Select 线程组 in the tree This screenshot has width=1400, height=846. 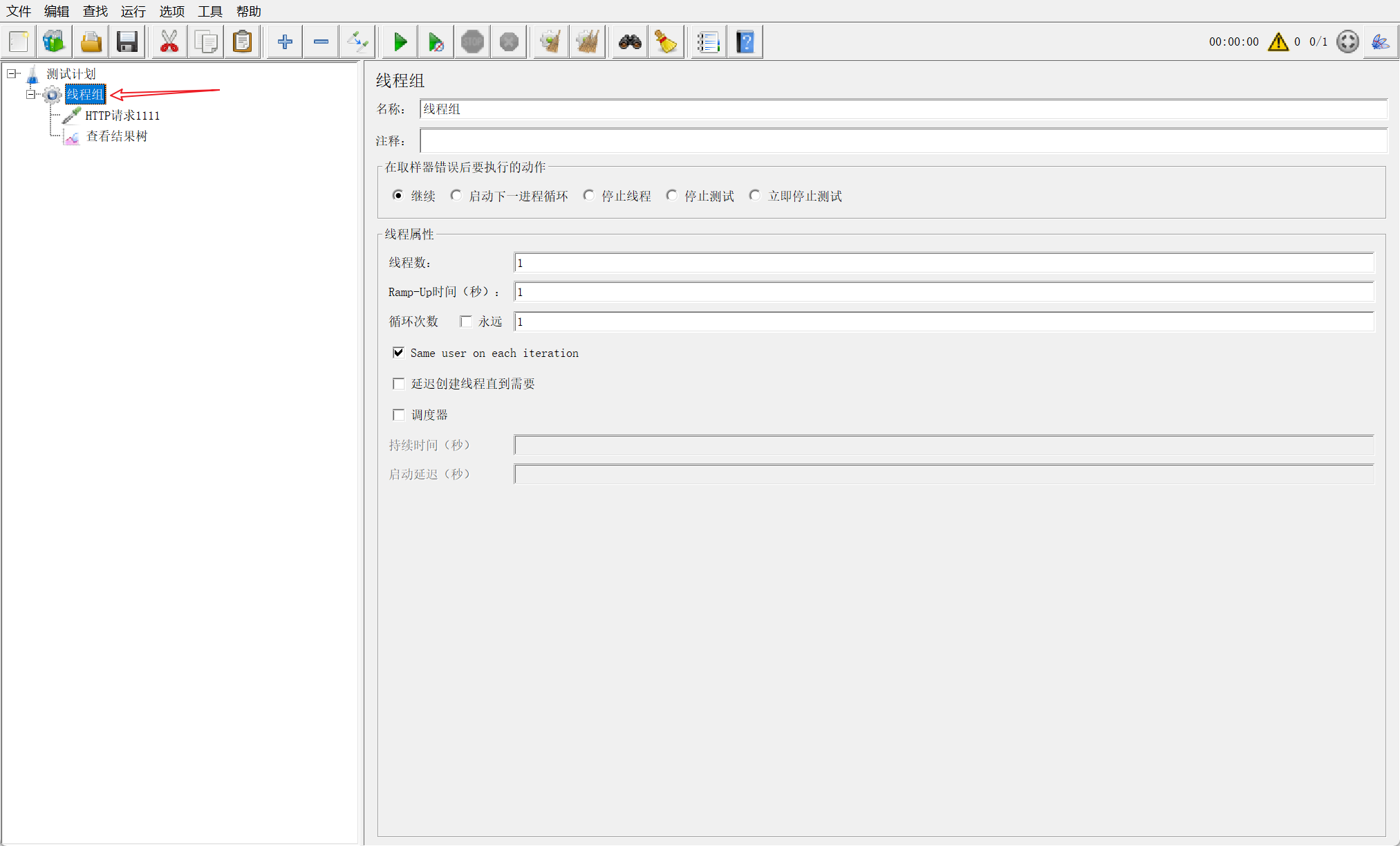pyautogui.click(x=85, y=95)
